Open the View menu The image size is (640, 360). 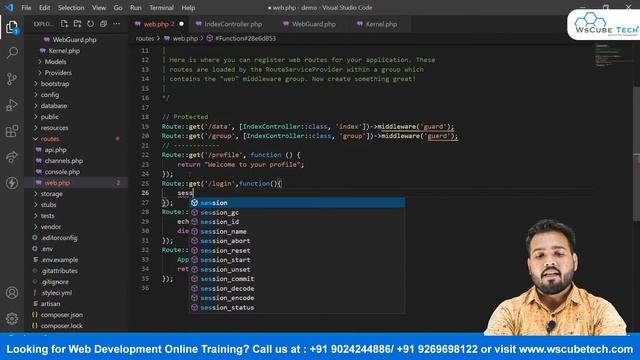(99, 8)
